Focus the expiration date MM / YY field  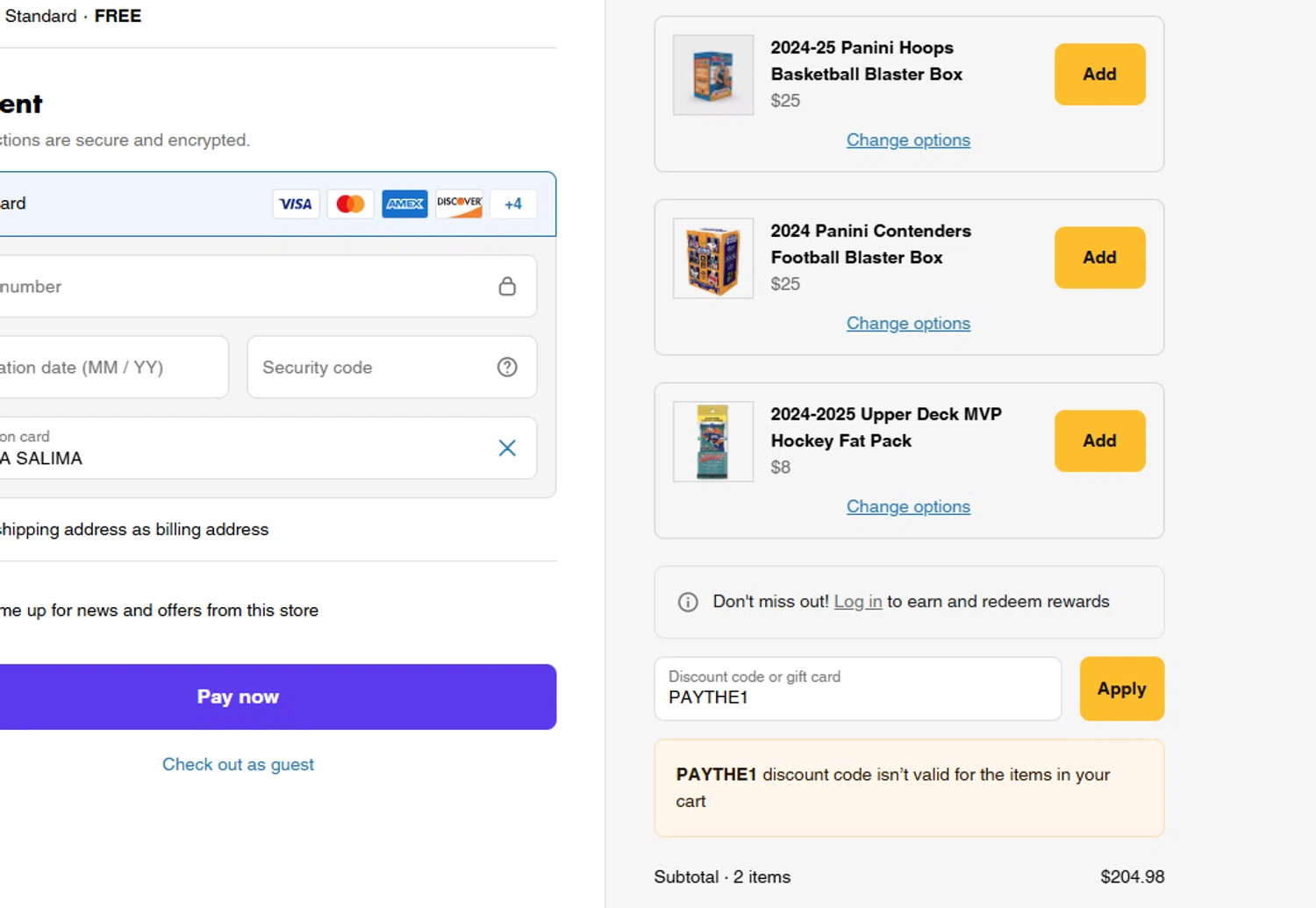(x=112, y=367)
